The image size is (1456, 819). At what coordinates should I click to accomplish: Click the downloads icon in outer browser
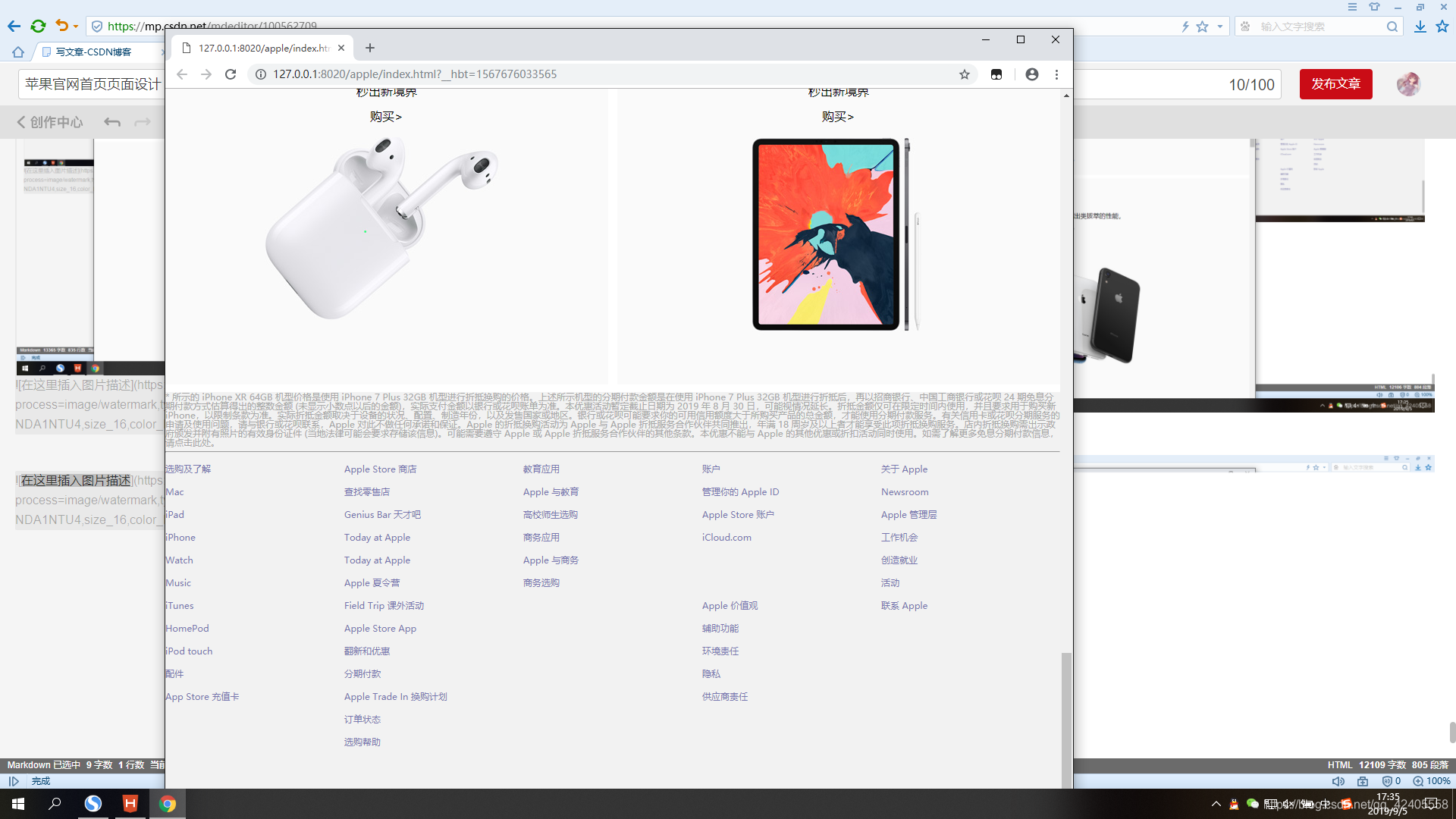pos(1420,27)
